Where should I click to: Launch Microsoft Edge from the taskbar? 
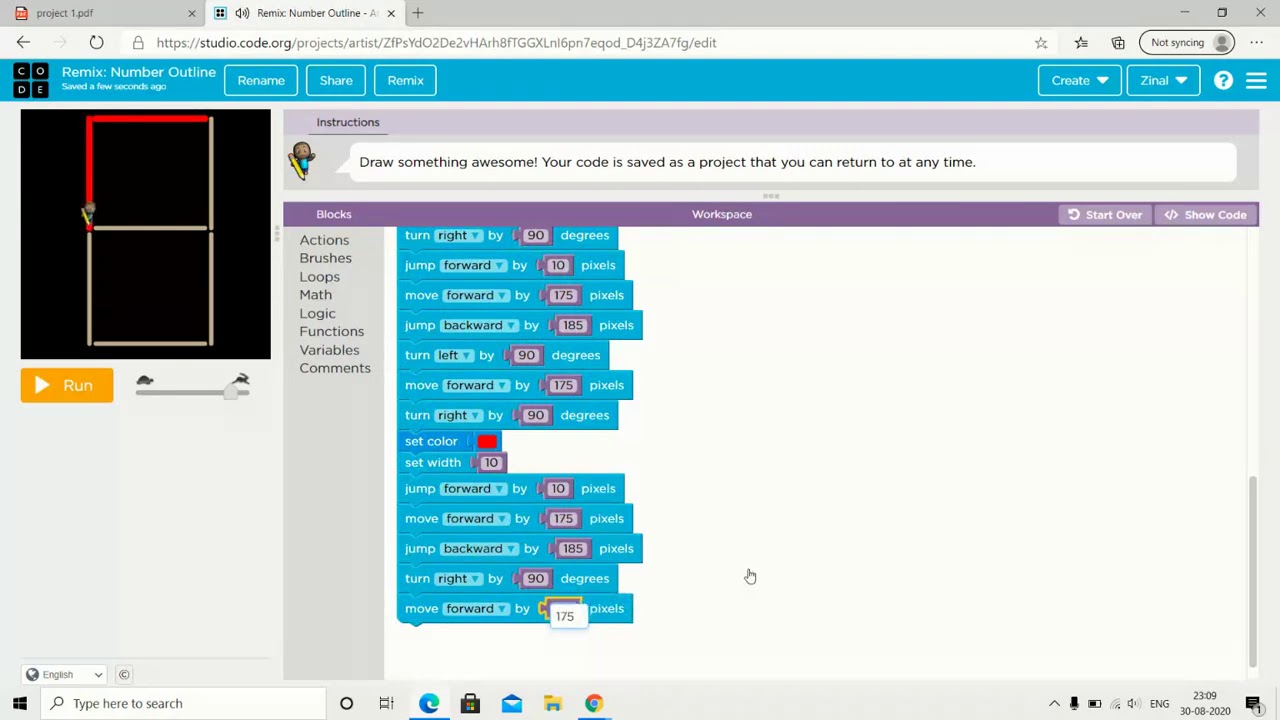pyautogui.click(x=428, y=703)
